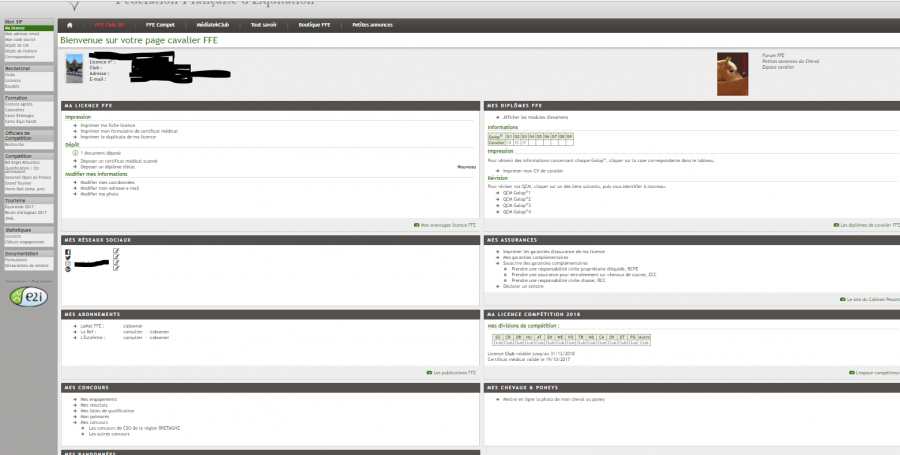
Task: Open Calendrier under Formation in sidebar
Action: (15, 110)
